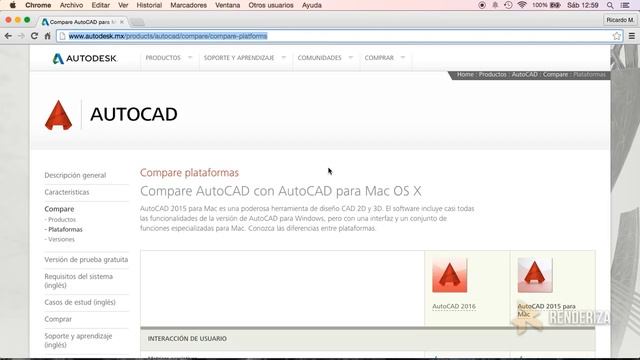Click the Wi-Fi status icon
The image size is (640, 360).
[x=522, y=5]
